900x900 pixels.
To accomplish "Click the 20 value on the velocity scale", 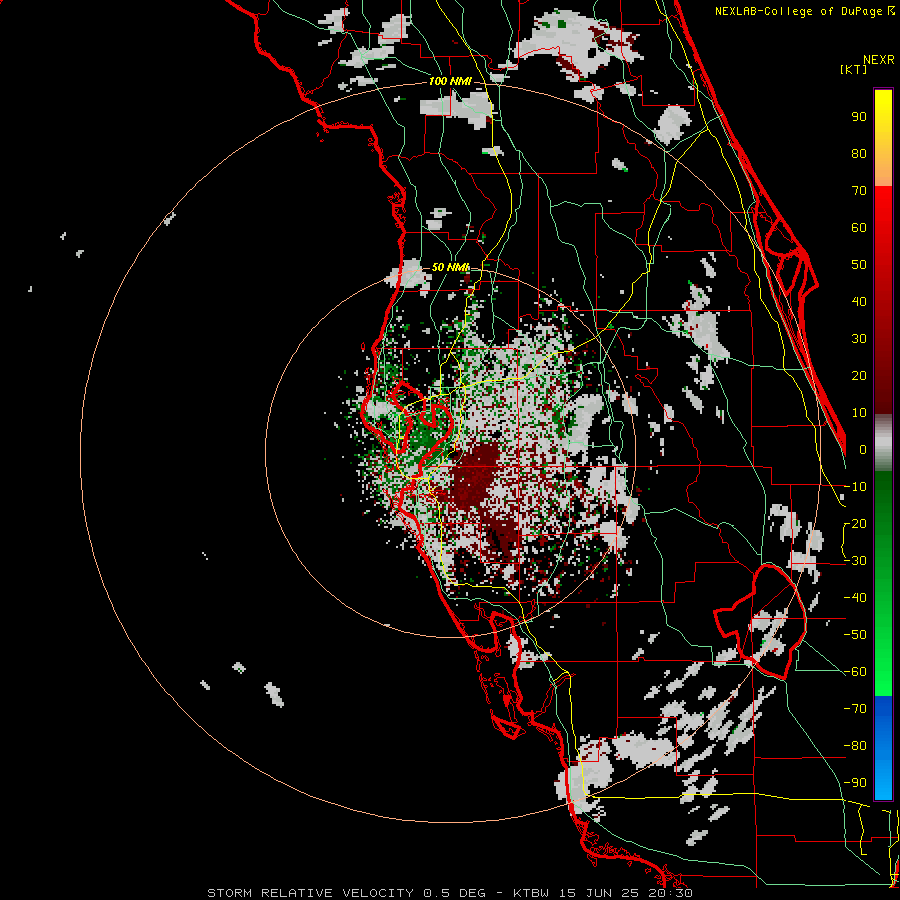I will [859, 376].
